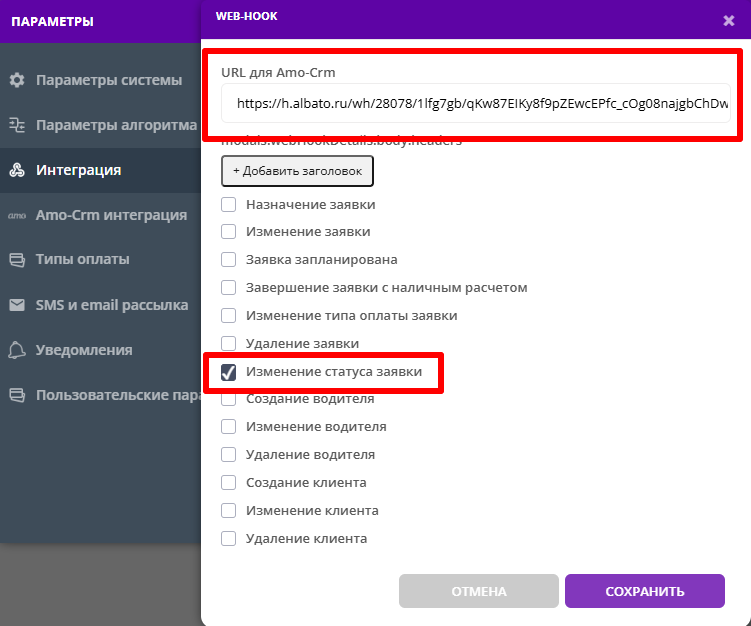Go to Уведомления settings section
This screenshot has height=626, width=751.
pyautogui.click(x=84, y=350)
